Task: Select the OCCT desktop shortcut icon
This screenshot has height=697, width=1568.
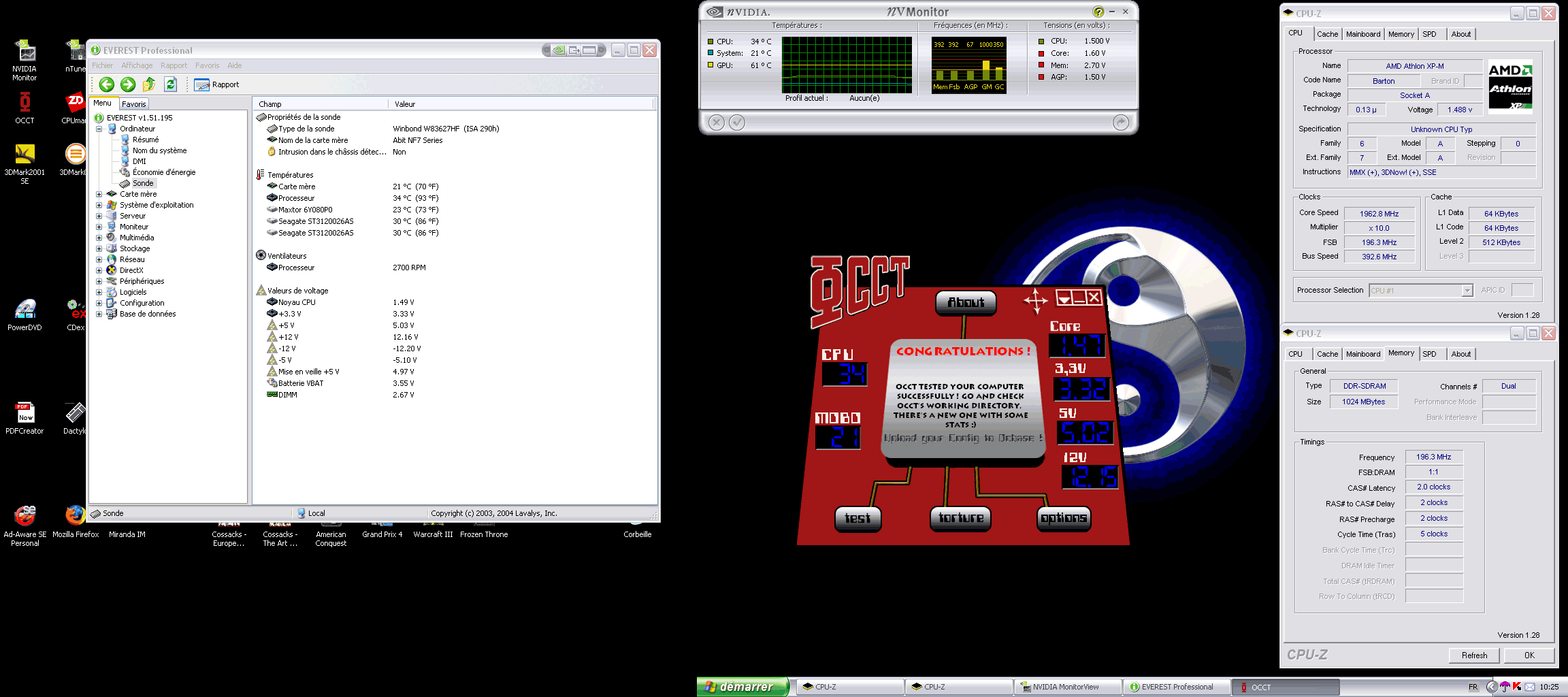Action: [x=24, y=108]
